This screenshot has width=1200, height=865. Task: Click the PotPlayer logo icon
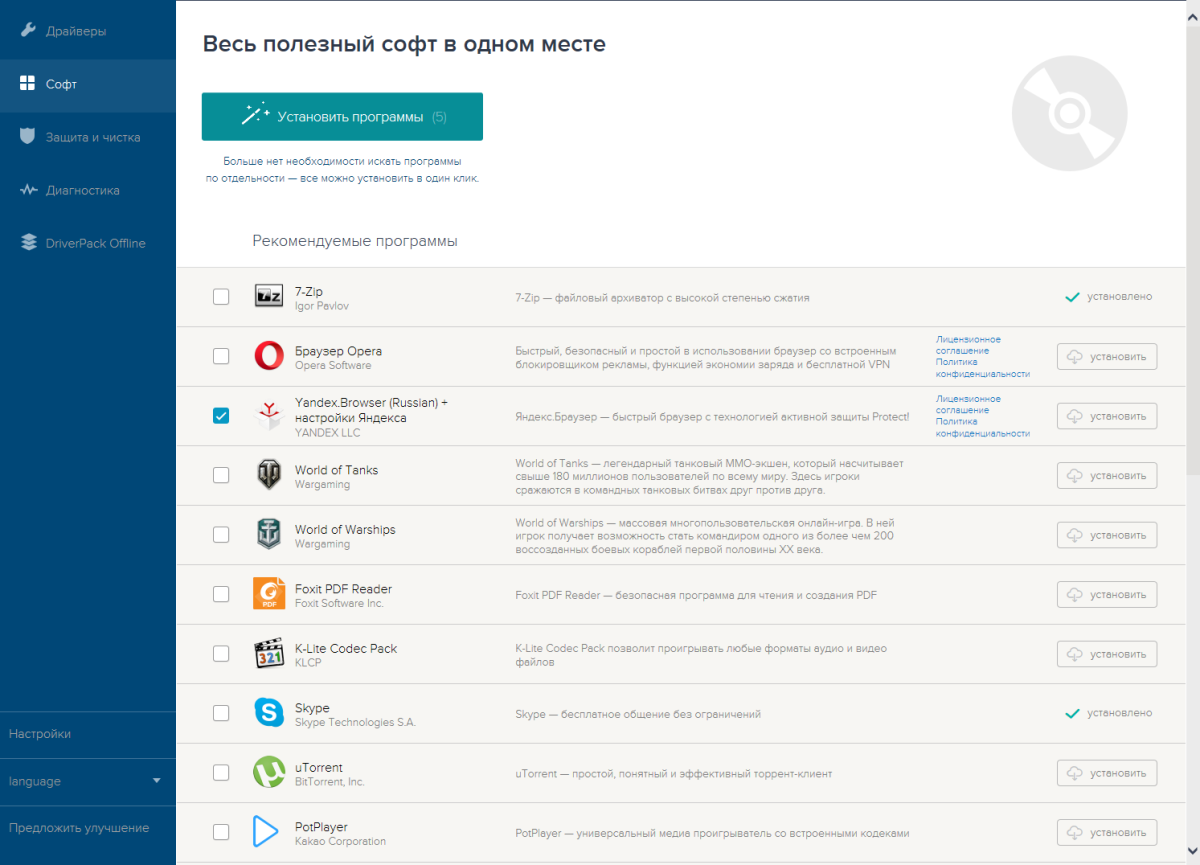pos(267,832)
